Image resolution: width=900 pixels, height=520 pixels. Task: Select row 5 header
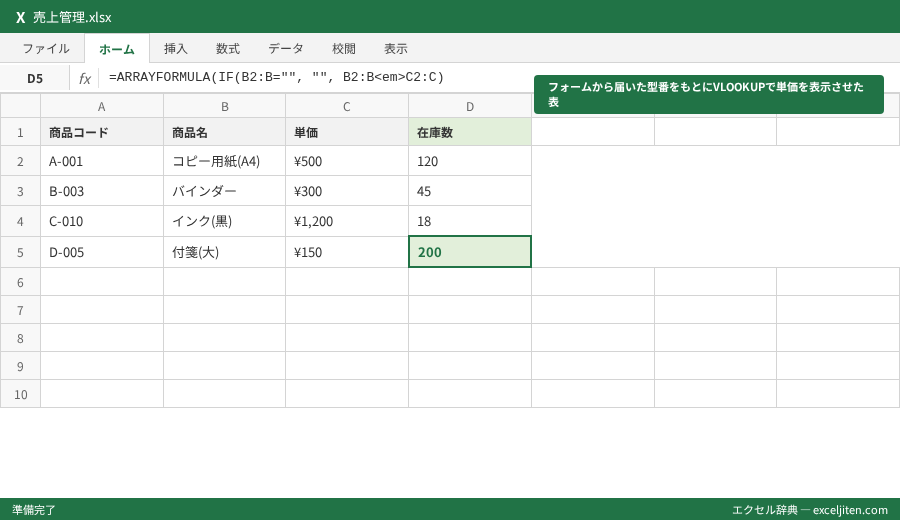click(x=20, y=252)
